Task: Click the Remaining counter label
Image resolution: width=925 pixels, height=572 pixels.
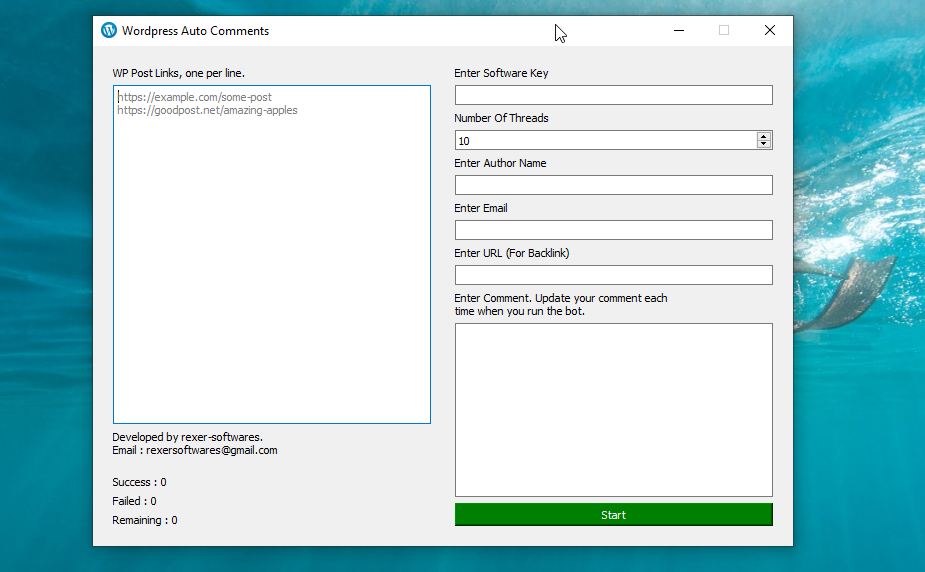Action: (x=144, y=520)
